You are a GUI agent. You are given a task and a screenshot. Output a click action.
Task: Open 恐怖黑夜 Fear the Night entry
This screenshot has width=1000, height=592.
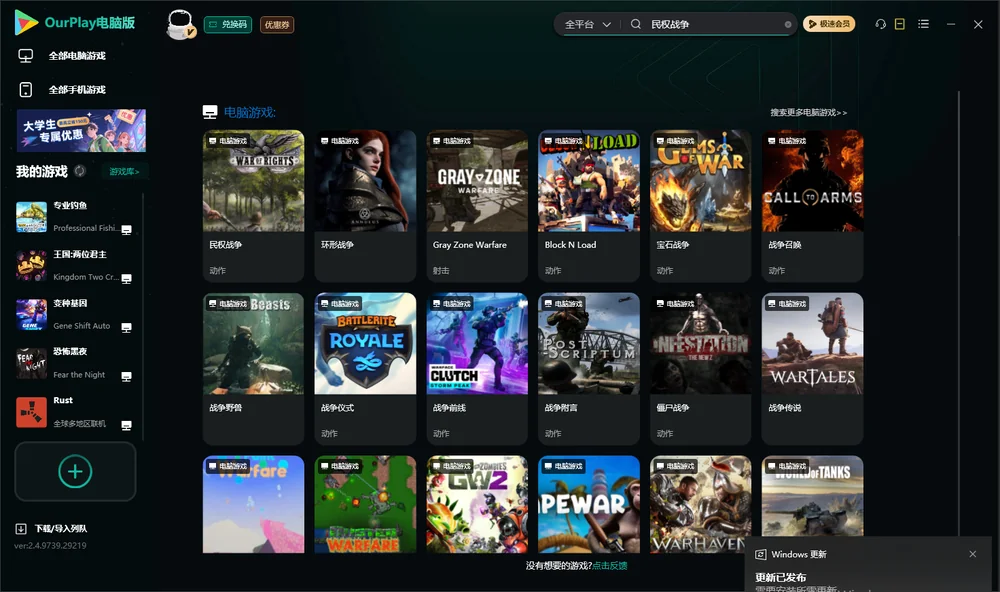(75, 364)
